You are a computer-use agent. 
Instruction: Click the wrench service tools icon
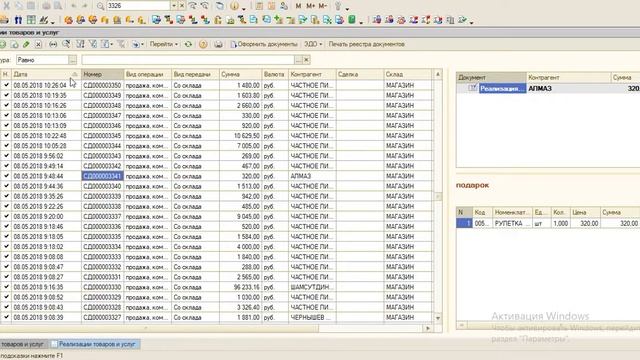coord(338,6)
